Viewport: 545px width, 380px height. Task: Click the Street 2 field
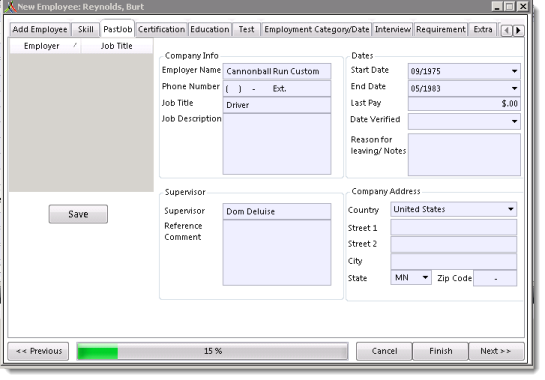click(453, 244)
